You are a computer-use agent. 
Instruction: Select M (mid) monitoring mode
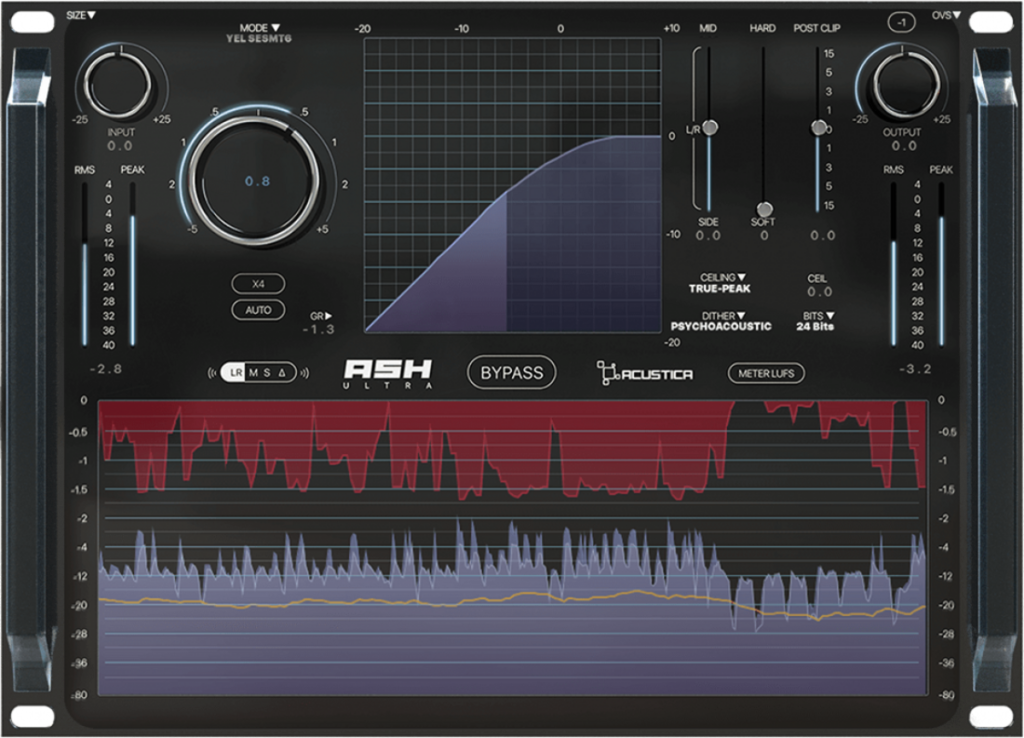(x=253, y=373)
